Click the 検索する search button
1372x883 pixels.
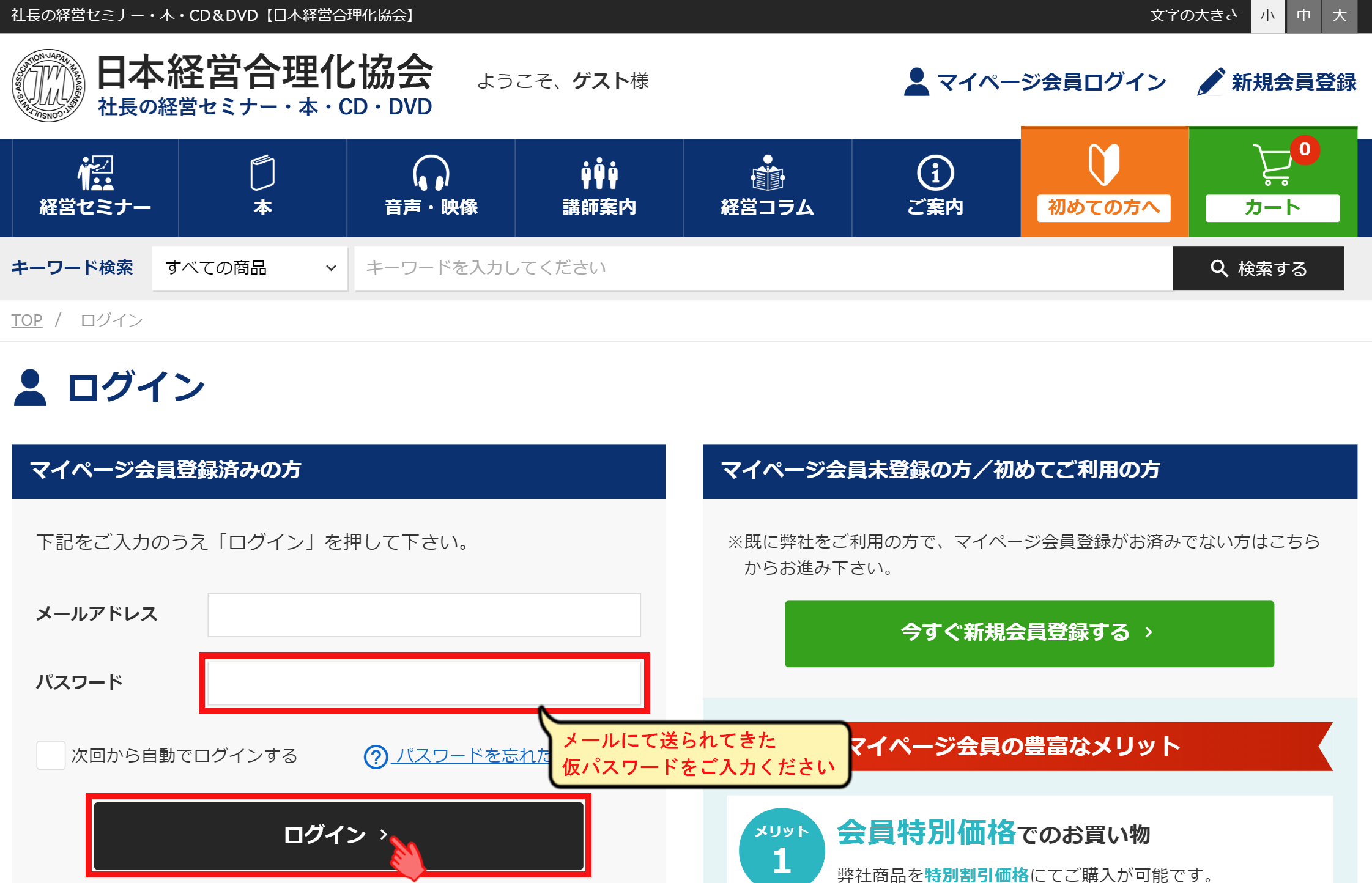[x=1258, y=268]
